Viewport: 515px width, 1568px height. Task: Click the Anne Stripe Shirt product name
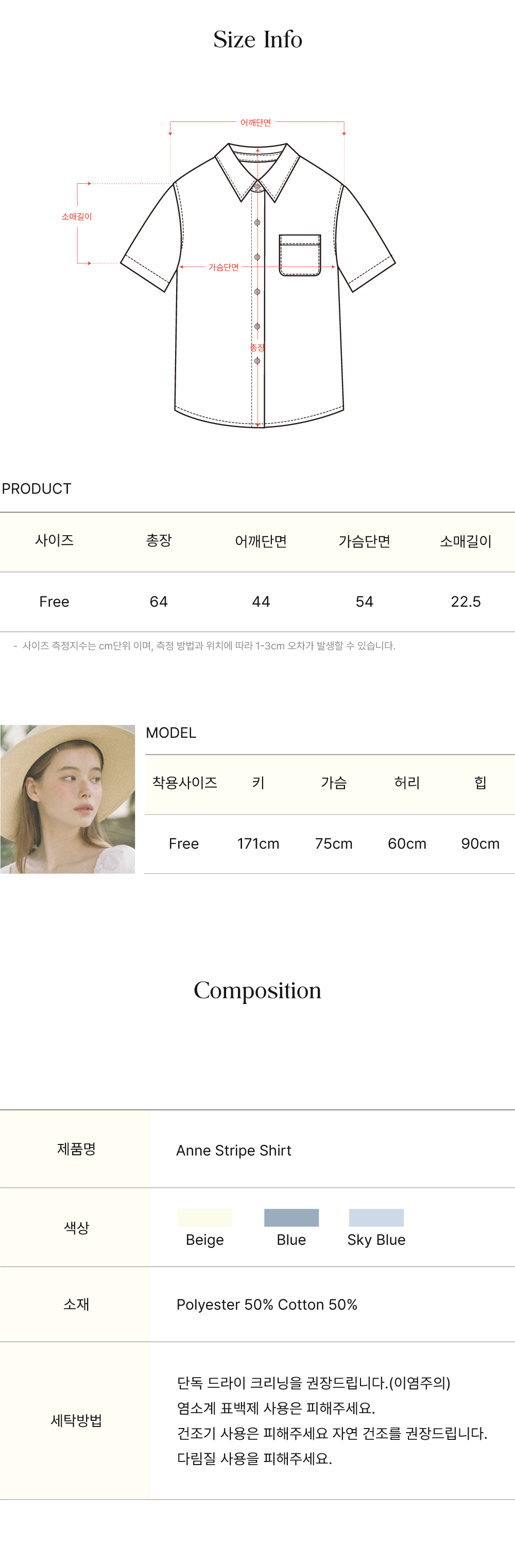(233, 1150)
